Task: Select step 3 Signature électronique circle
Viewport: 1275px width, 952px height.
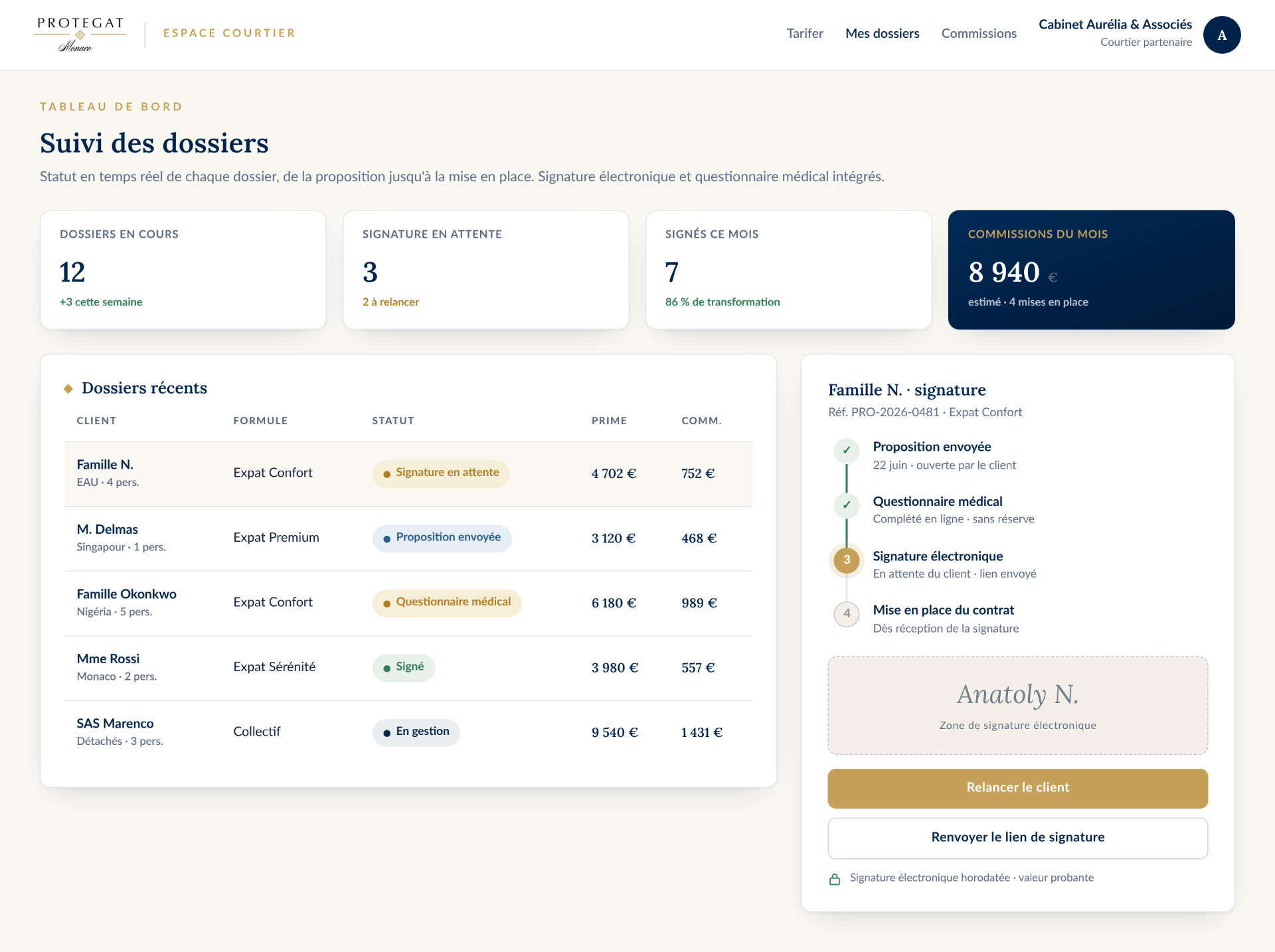Action: [846, 560]
